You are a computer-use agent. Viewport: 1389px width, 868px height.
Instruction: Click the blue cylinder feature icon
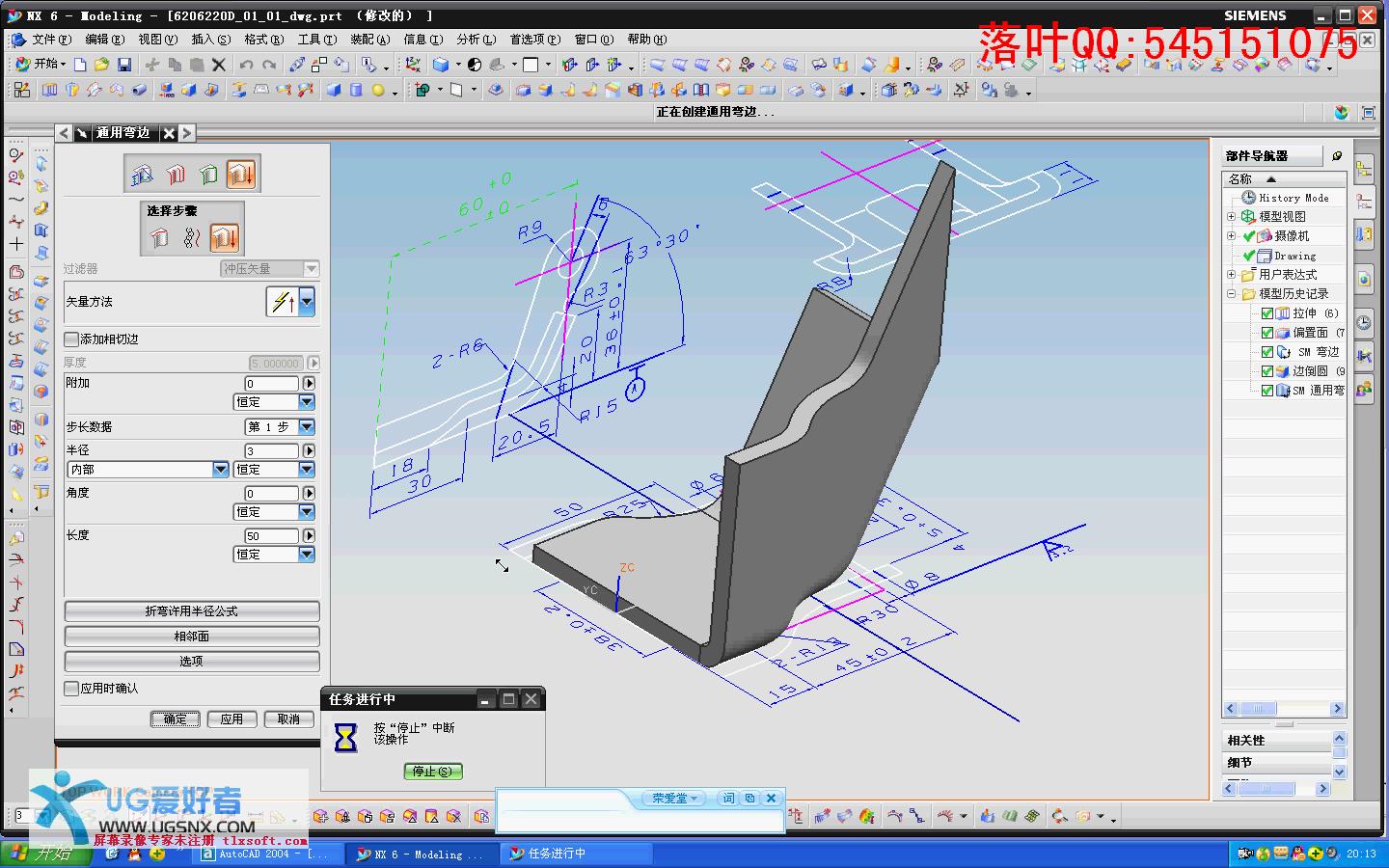(x=356, y=90)
